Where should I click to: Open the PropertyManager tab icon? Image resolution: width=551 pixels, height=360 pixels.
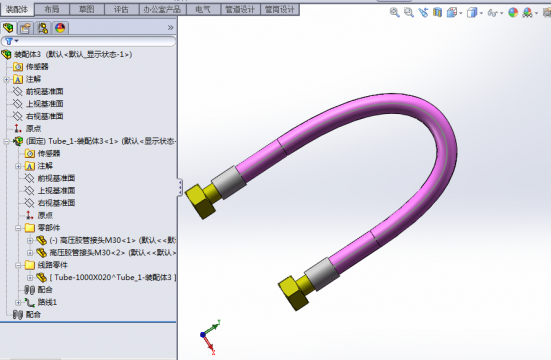(25, 28)
